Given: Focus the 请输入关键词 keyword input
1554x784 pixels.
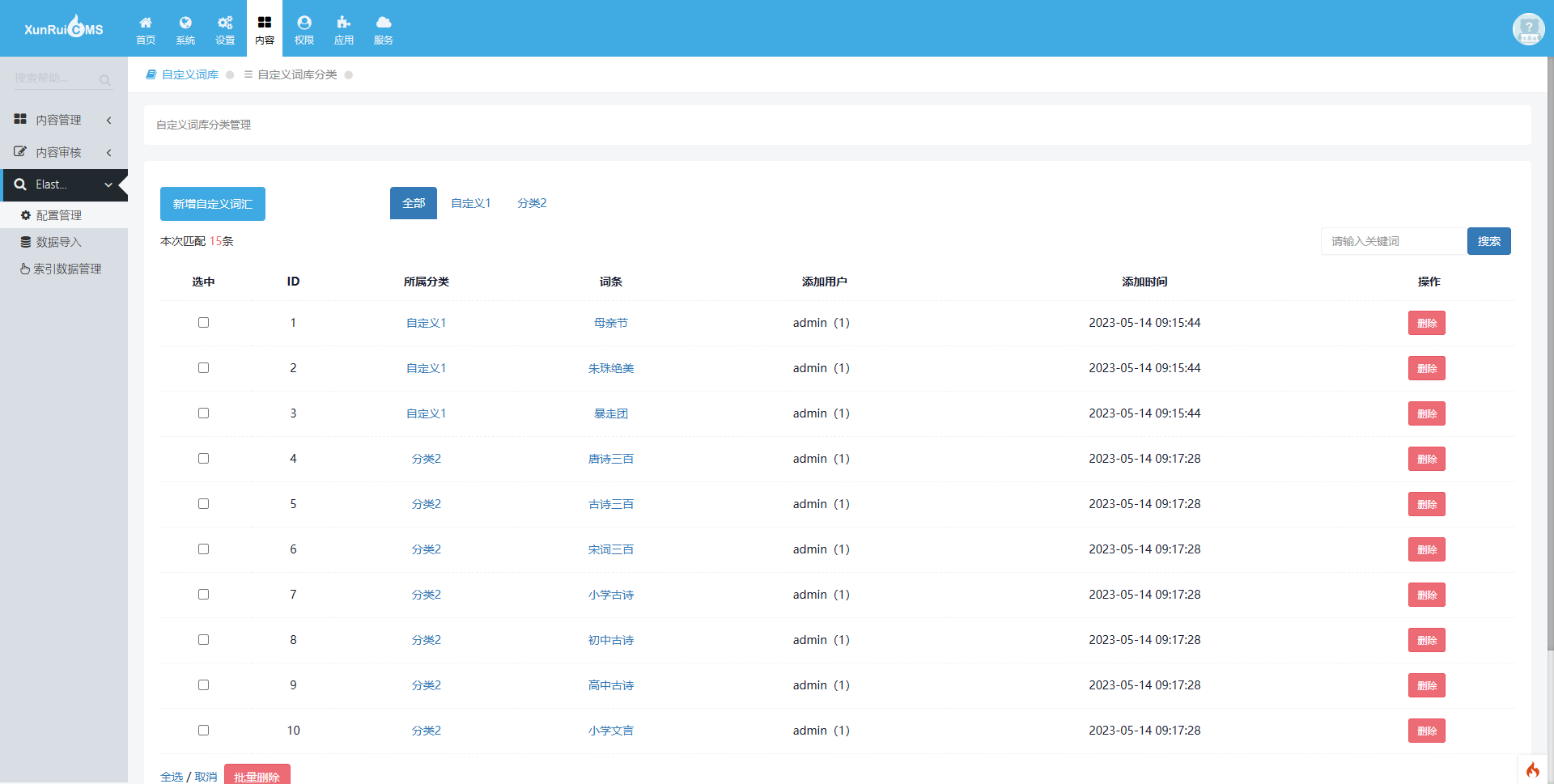Looking at the screenshot, I should click(x=1394, y=241).
